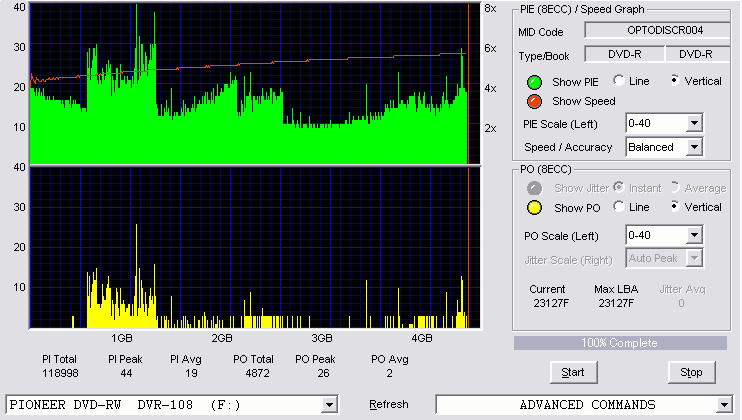Image resolution: width=742 pixels, height=420 pixels.
Task: Select Line mode for PIE graph
Action: coord(618,80)
